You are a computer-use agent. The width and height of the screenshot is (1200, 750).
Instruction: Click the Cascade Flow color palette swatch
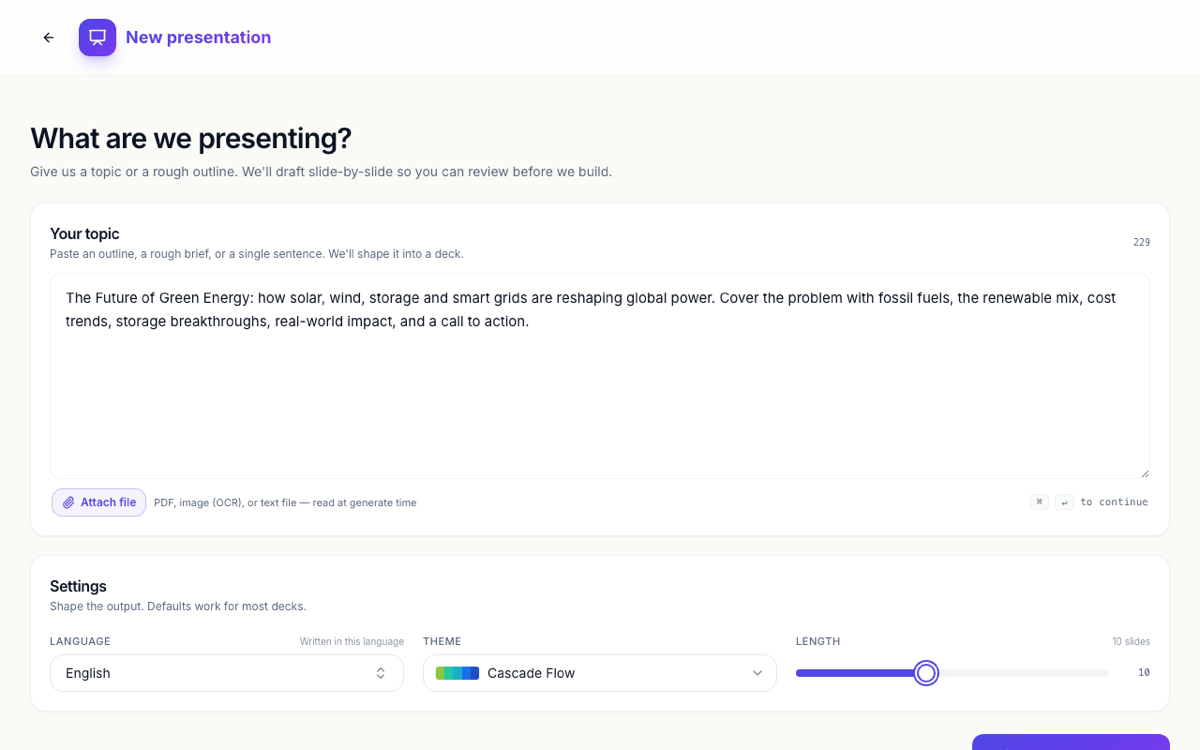[458, 673]
